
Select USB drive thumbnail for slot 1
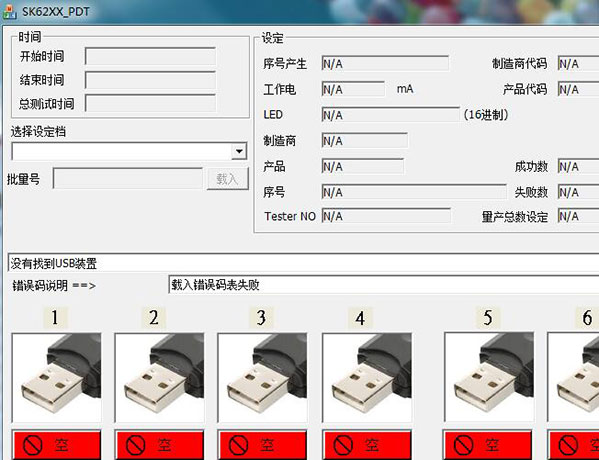(57, 377)
